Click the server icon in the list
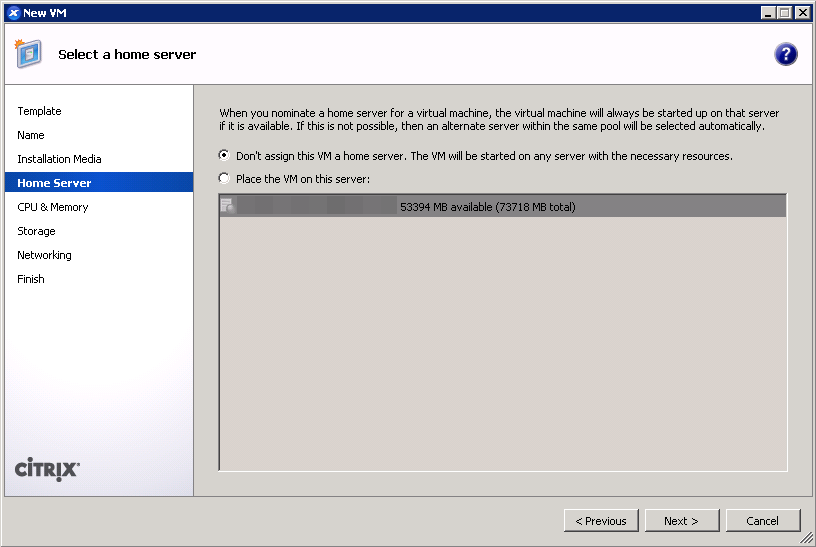 tap(228, 206)
